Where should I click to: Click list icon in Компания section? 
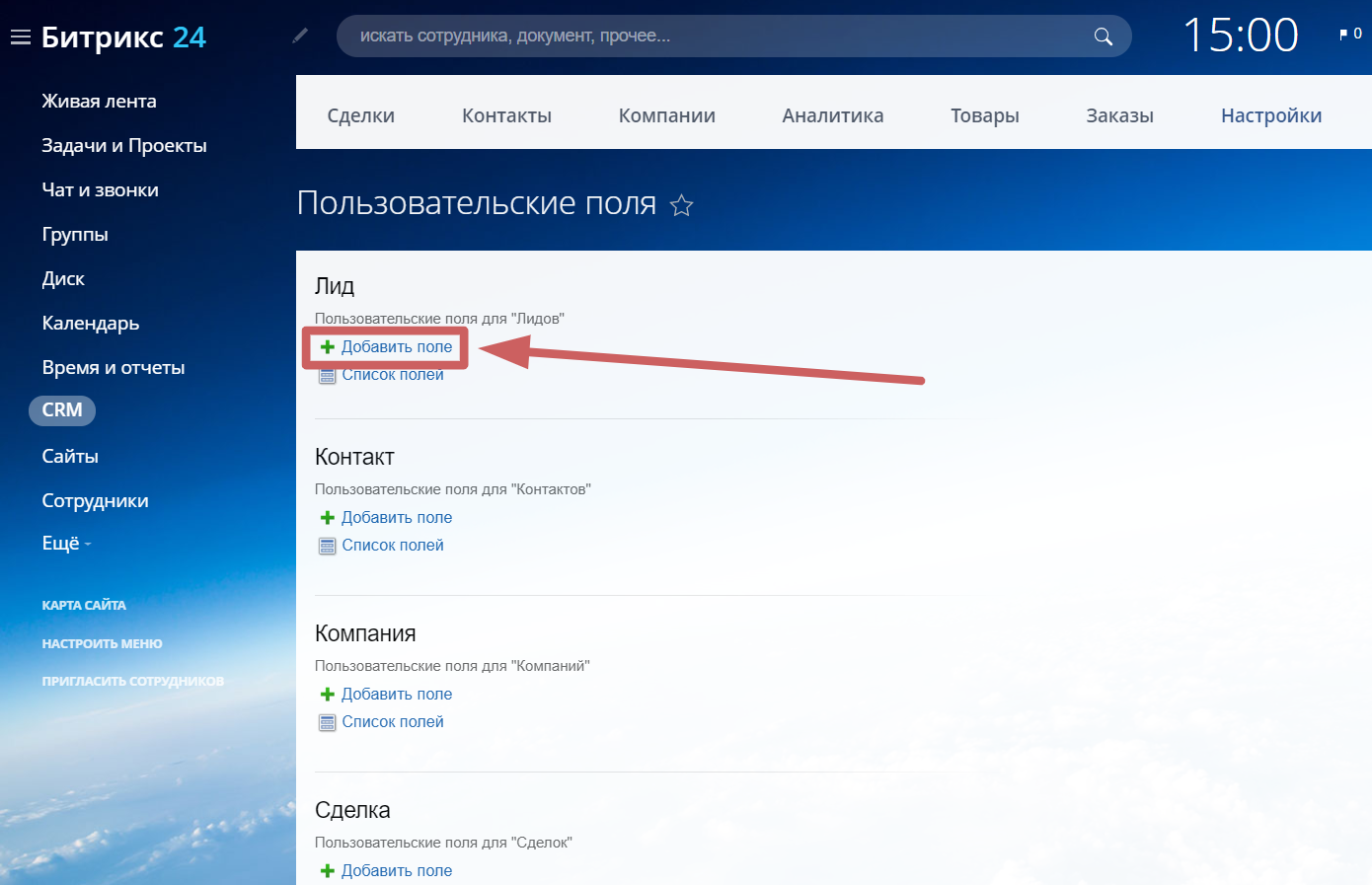[328, 723]
